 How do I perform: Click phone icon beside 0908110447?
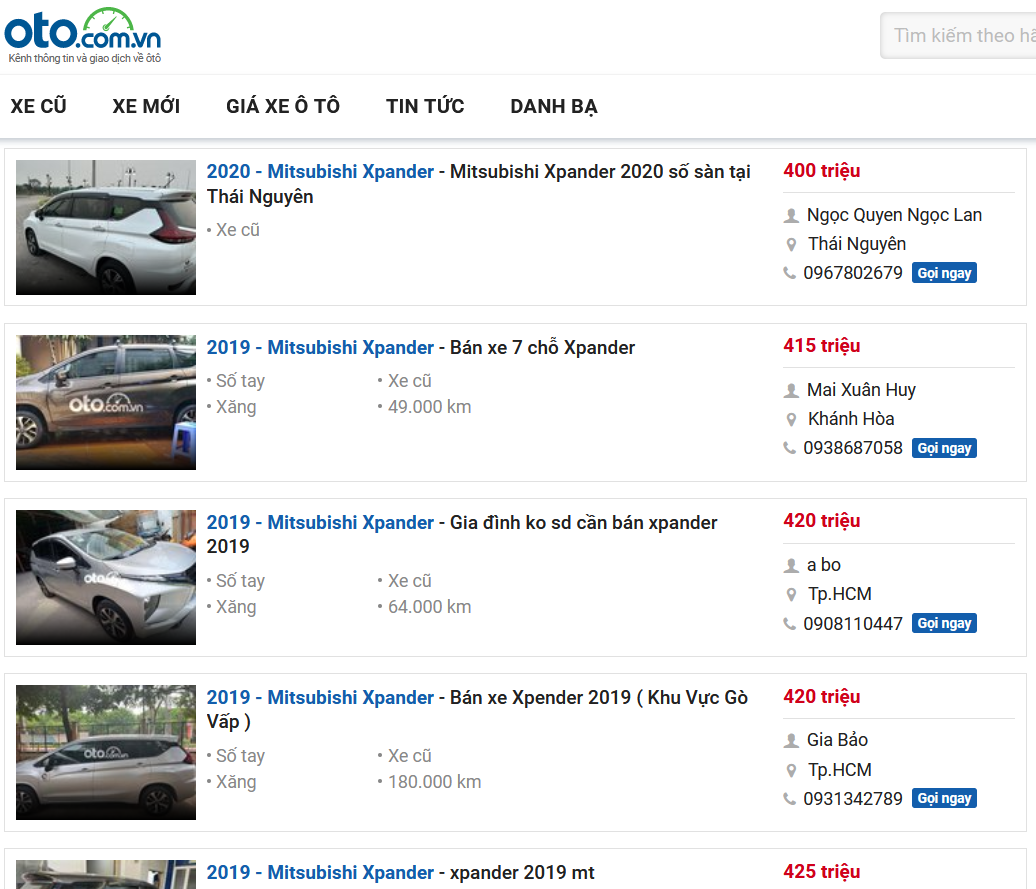pyautogui.click(x=790, y=623)
